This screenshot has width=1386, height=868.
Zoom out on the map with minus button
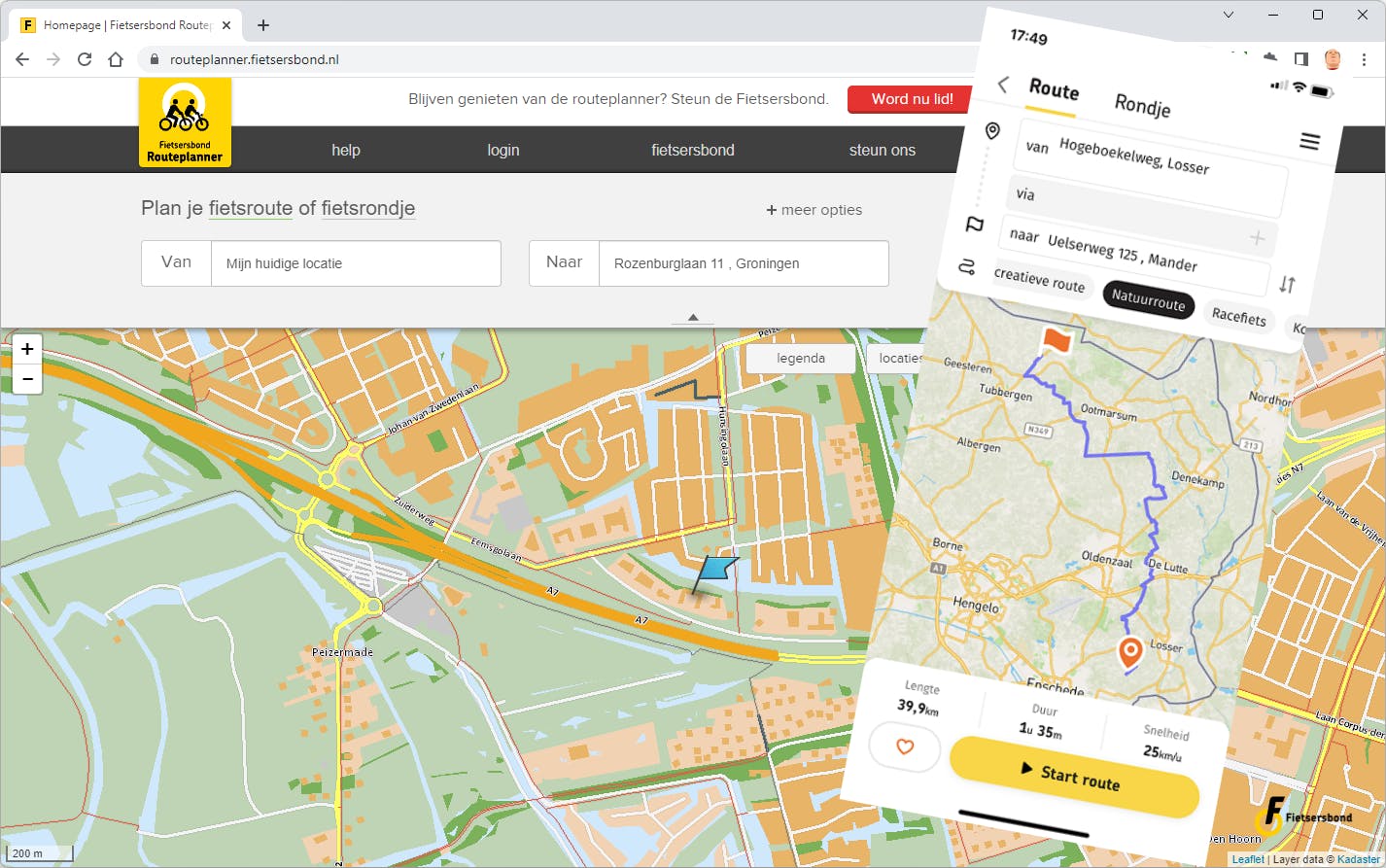point(27,378)
